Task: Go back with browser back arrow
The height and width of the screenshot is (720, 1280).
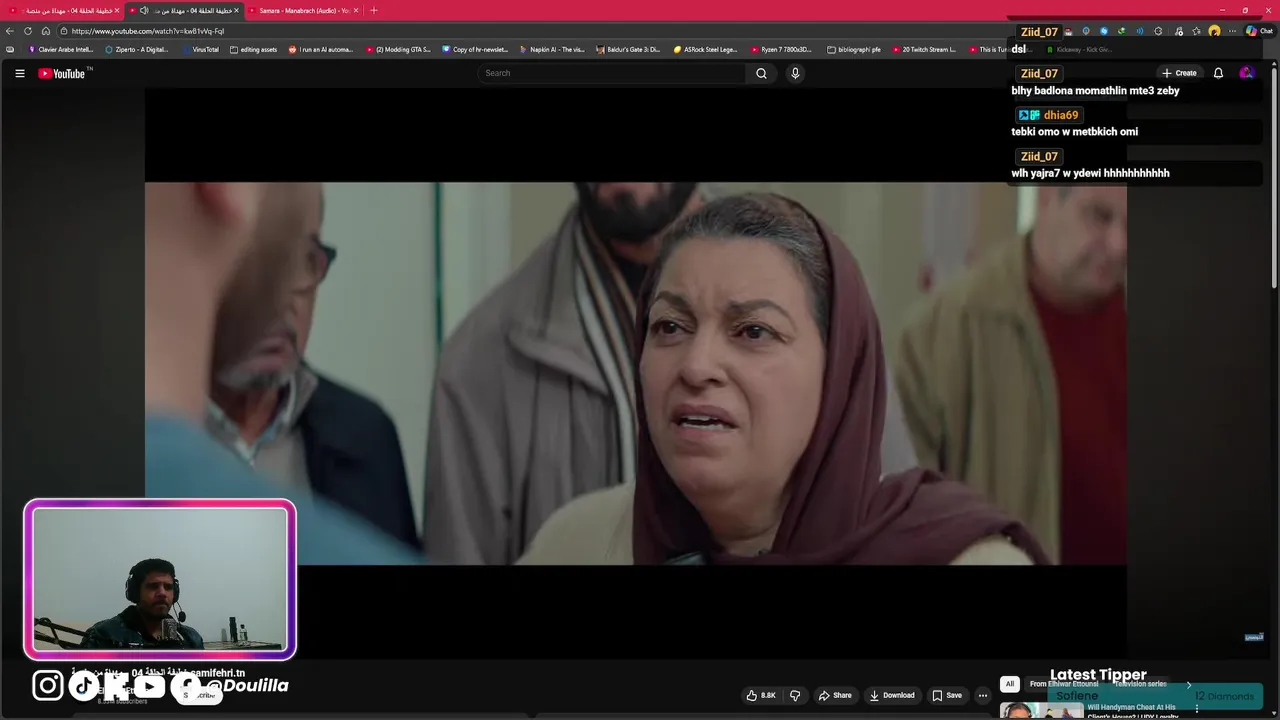Action: click(x=10, y=31)
